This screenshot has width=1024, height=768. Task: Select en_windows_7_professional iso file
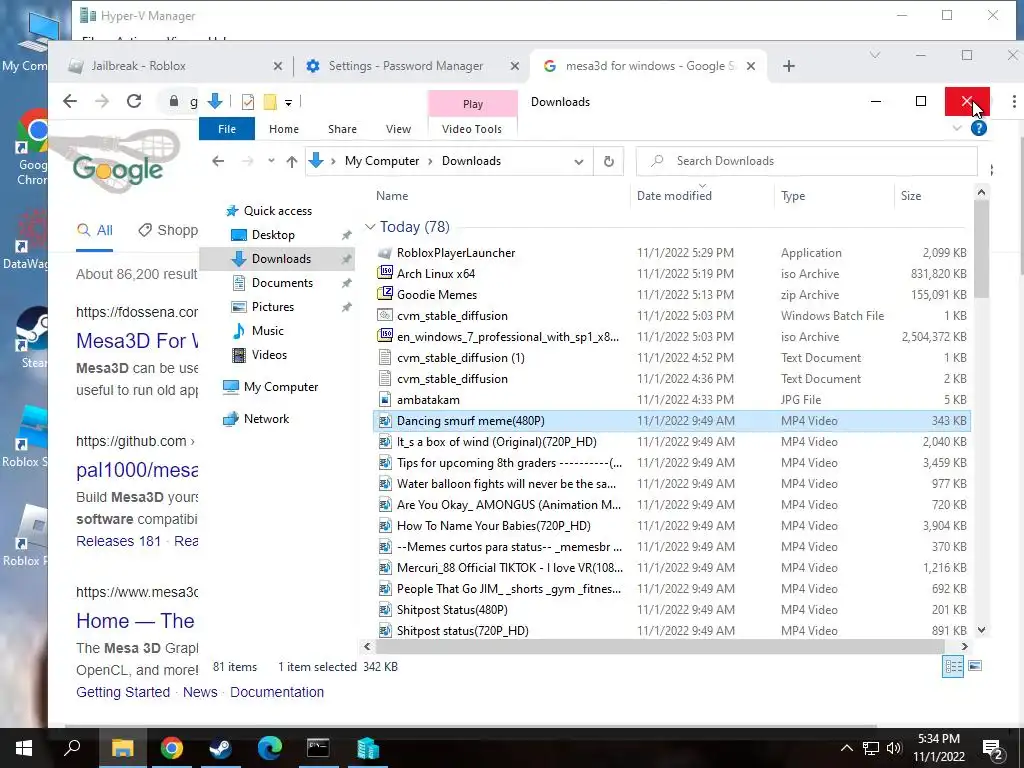(x=671, y=337)
